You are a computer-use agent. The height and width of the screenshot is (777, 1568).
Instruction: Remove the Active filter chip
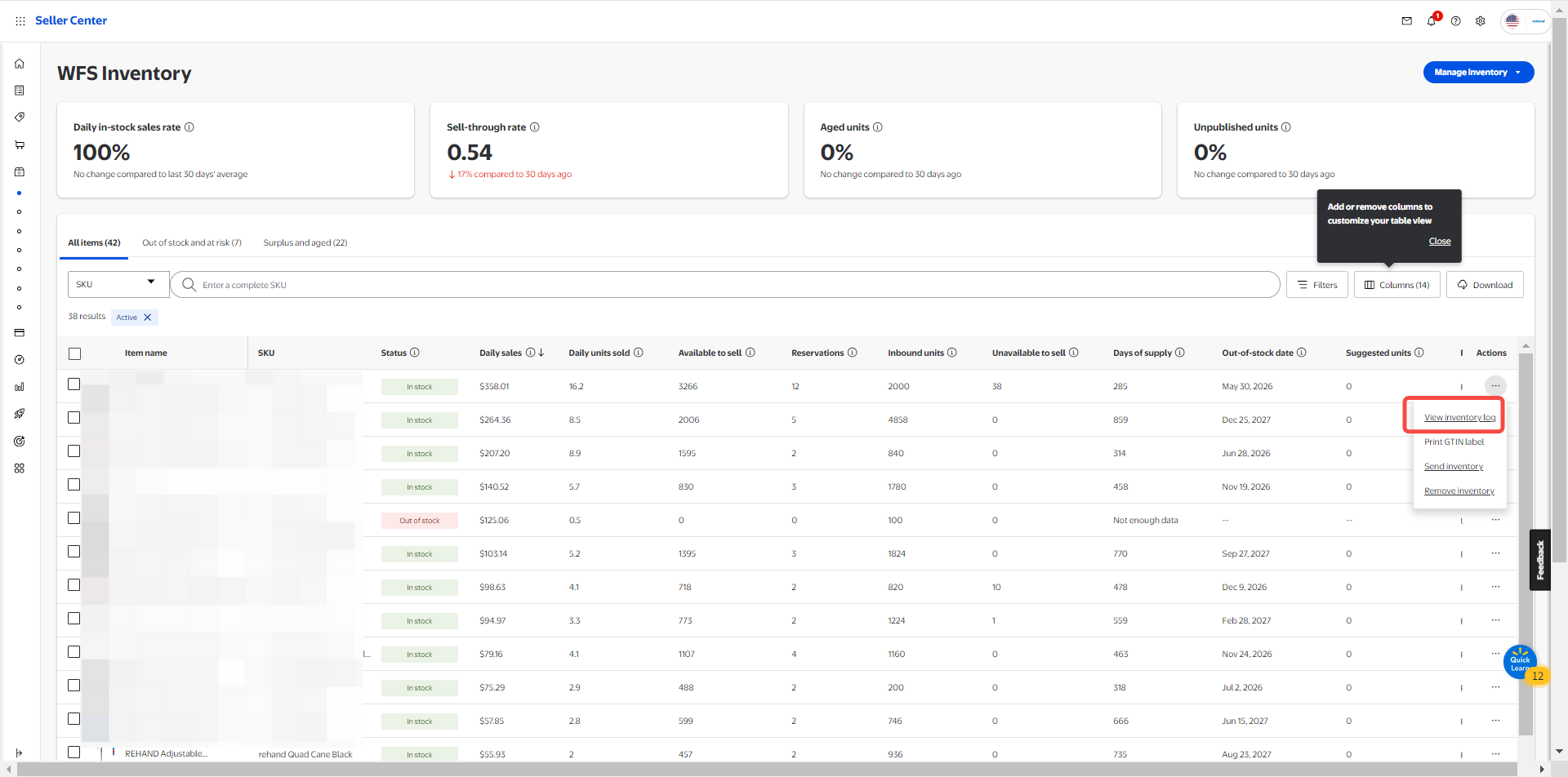(x=148, y=317)
